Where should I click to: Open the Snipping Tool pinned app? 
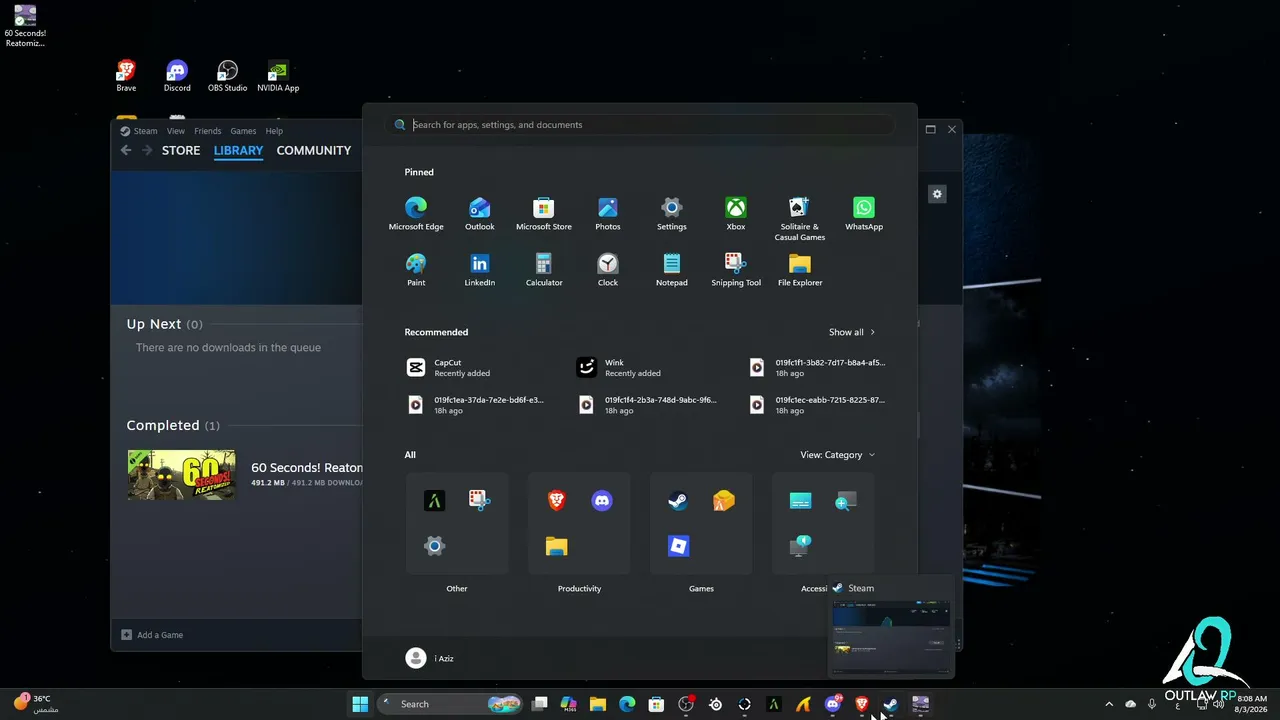(736, 270)
